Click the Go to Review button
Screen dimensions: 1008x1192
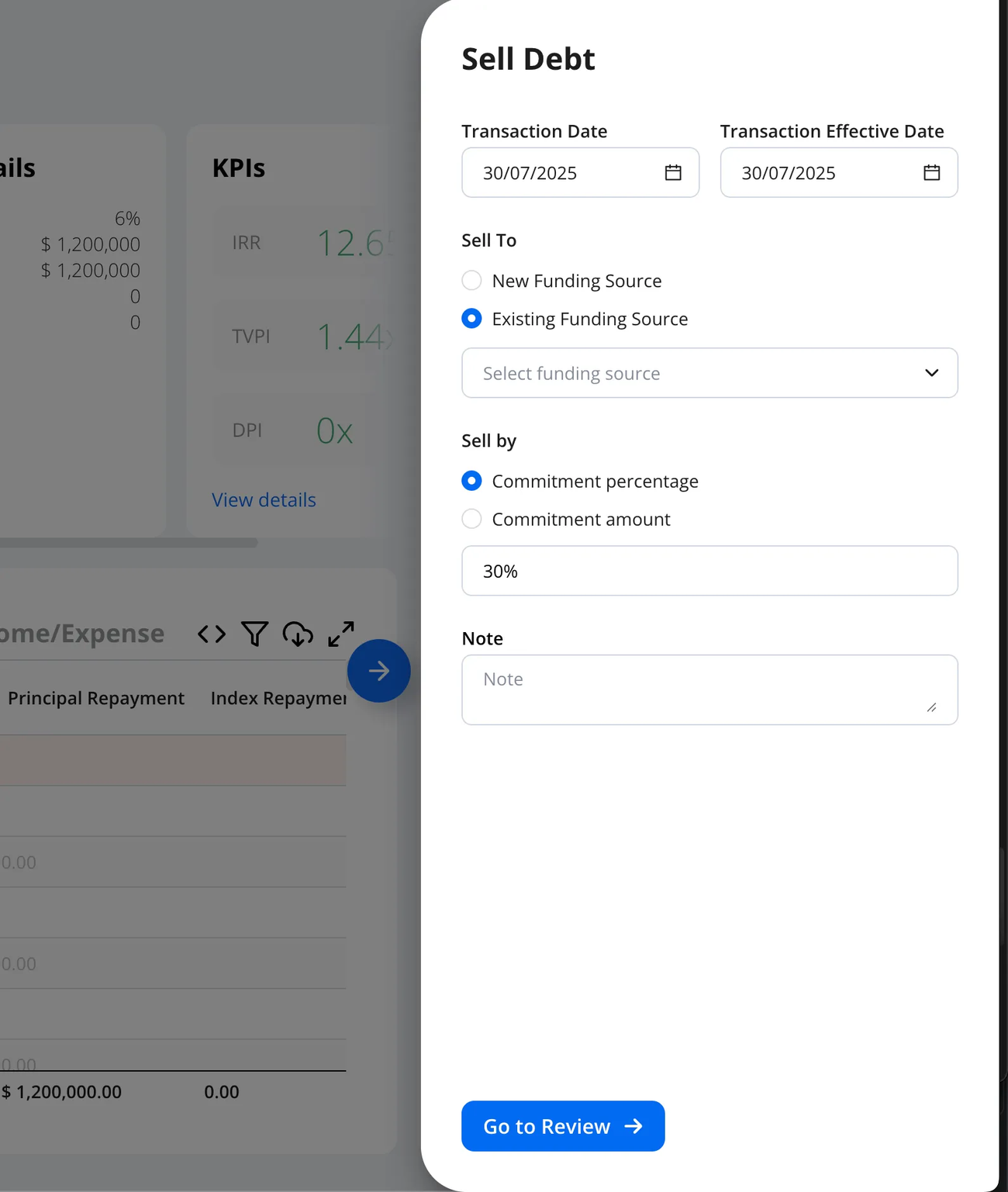(563, 1126)
